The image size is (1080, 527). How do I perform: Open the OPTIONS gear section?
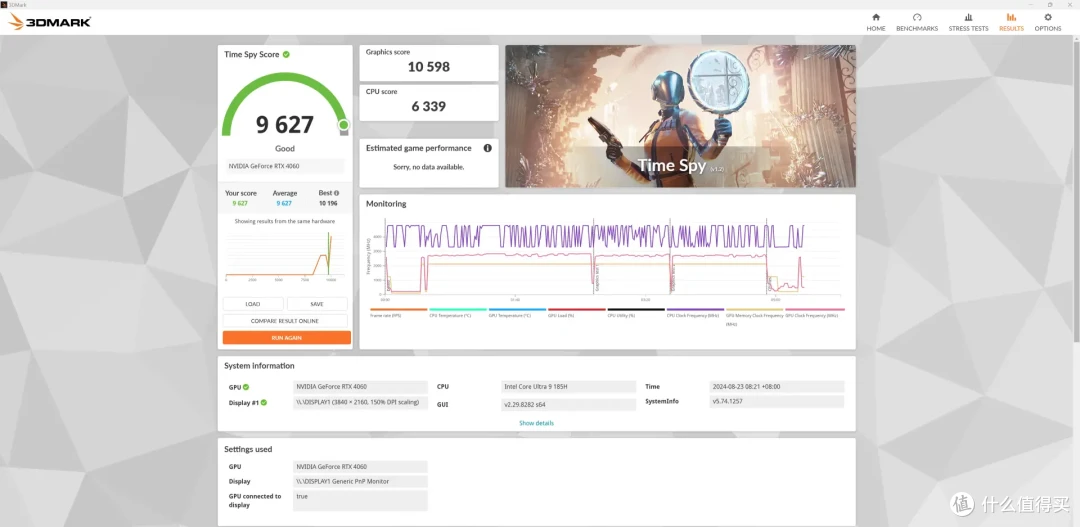pos(1048,22)
